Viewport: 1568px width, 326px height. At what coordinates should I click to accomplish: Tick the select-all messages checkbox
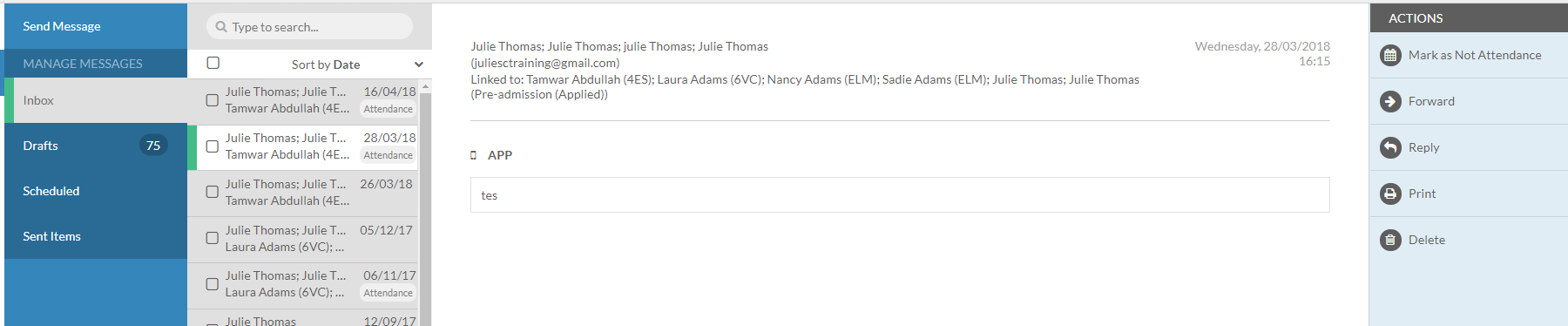[x=213, y=63]
